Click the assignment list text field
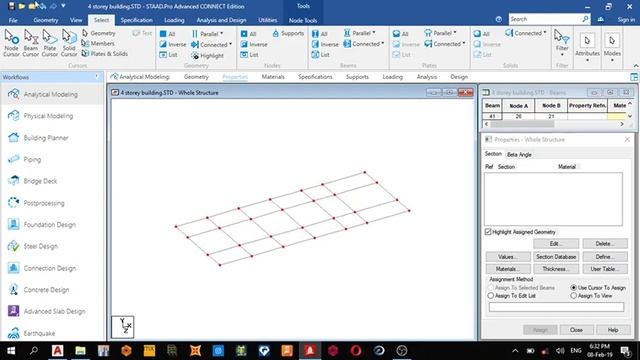 click(556, 307)
